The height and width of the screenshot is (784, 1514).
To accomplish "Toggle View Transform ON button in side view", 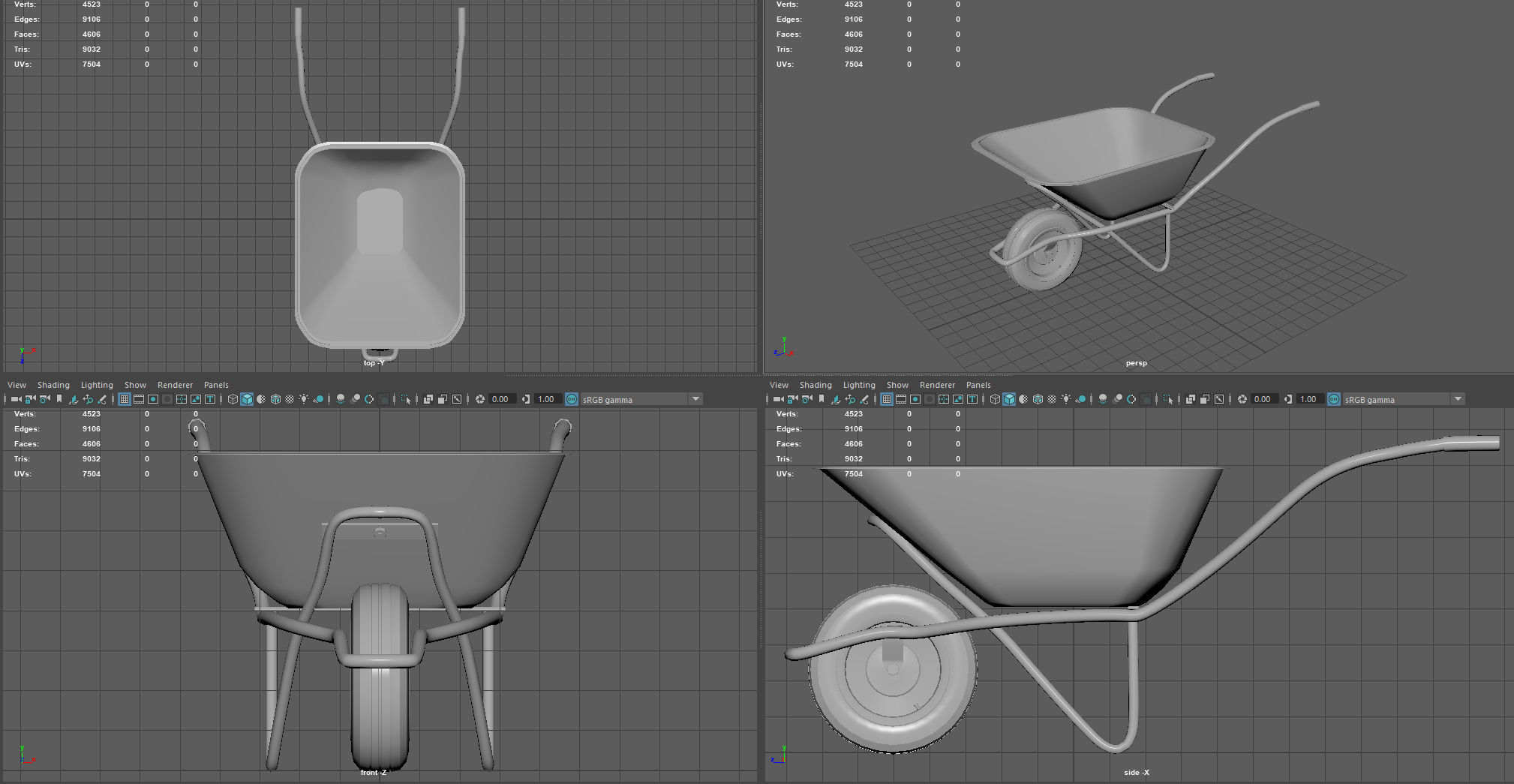I will (1334, 399).
